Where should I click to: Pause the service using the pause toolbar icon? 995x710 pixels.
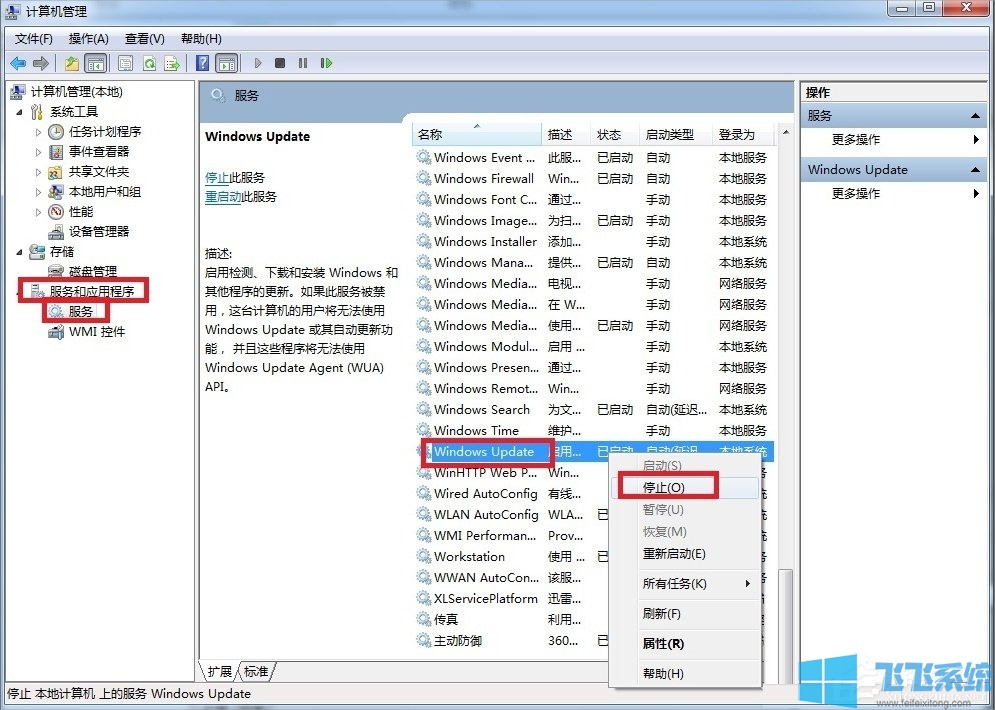tap(303, 63)
